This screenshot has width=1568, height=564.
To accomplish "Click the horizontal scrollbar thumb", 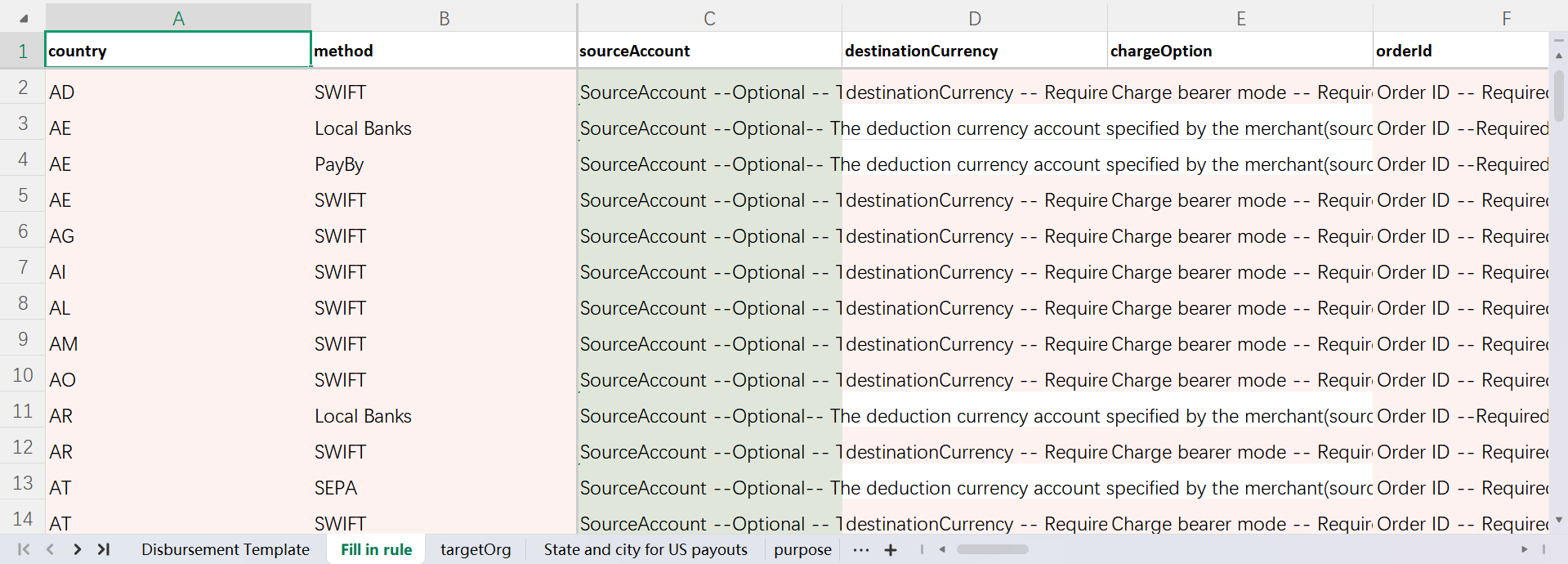I will (x=992, y=549).
